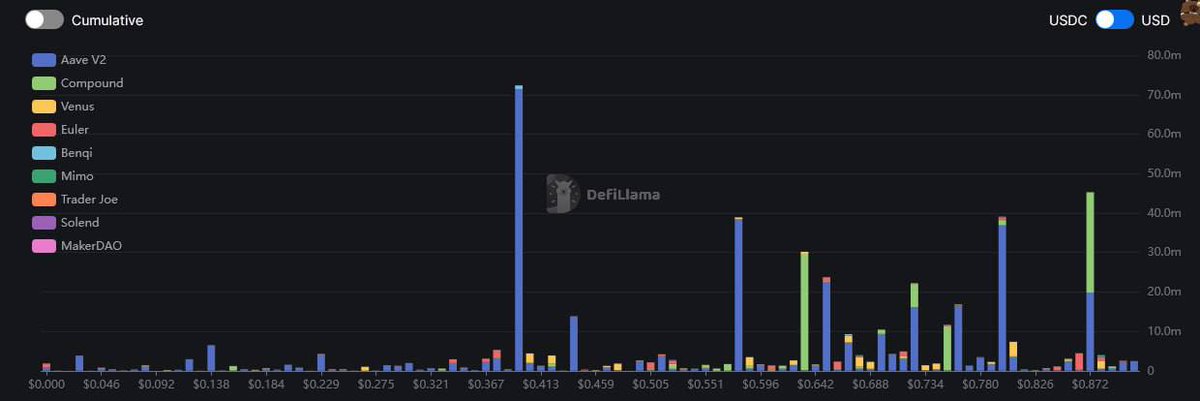Toggle the Benqi series label
This screenshot has height=401, width=1200.
[77, 153]
